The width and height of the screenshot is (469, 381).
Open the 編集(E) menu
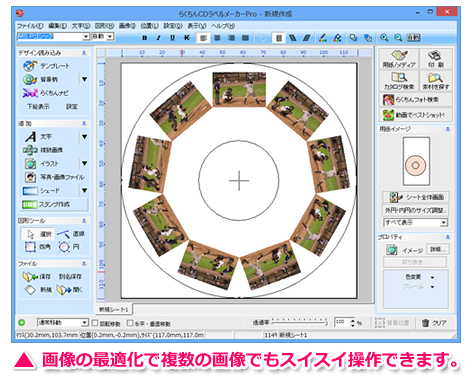[x=58, y=26]
